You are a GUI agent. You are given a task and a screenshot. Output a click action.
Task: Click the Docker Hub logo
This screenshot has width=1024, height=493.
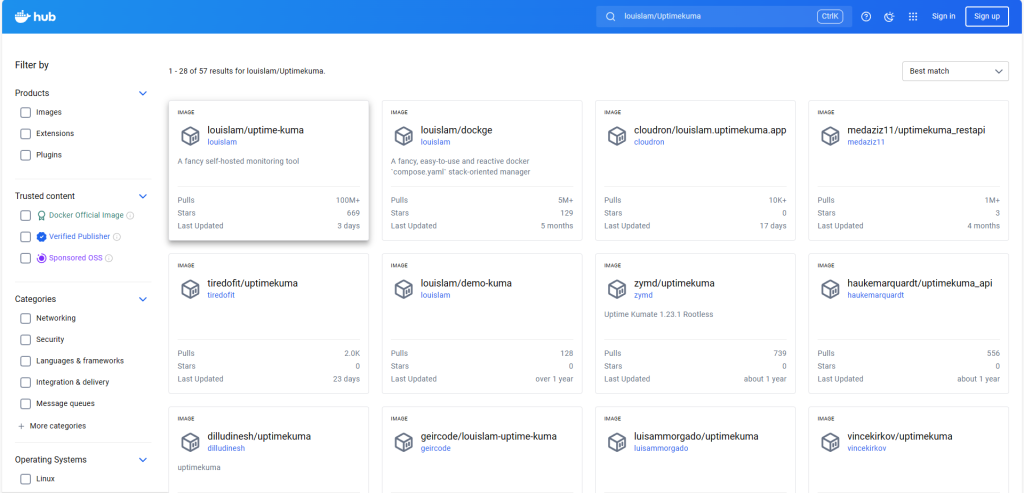point(37,16)
